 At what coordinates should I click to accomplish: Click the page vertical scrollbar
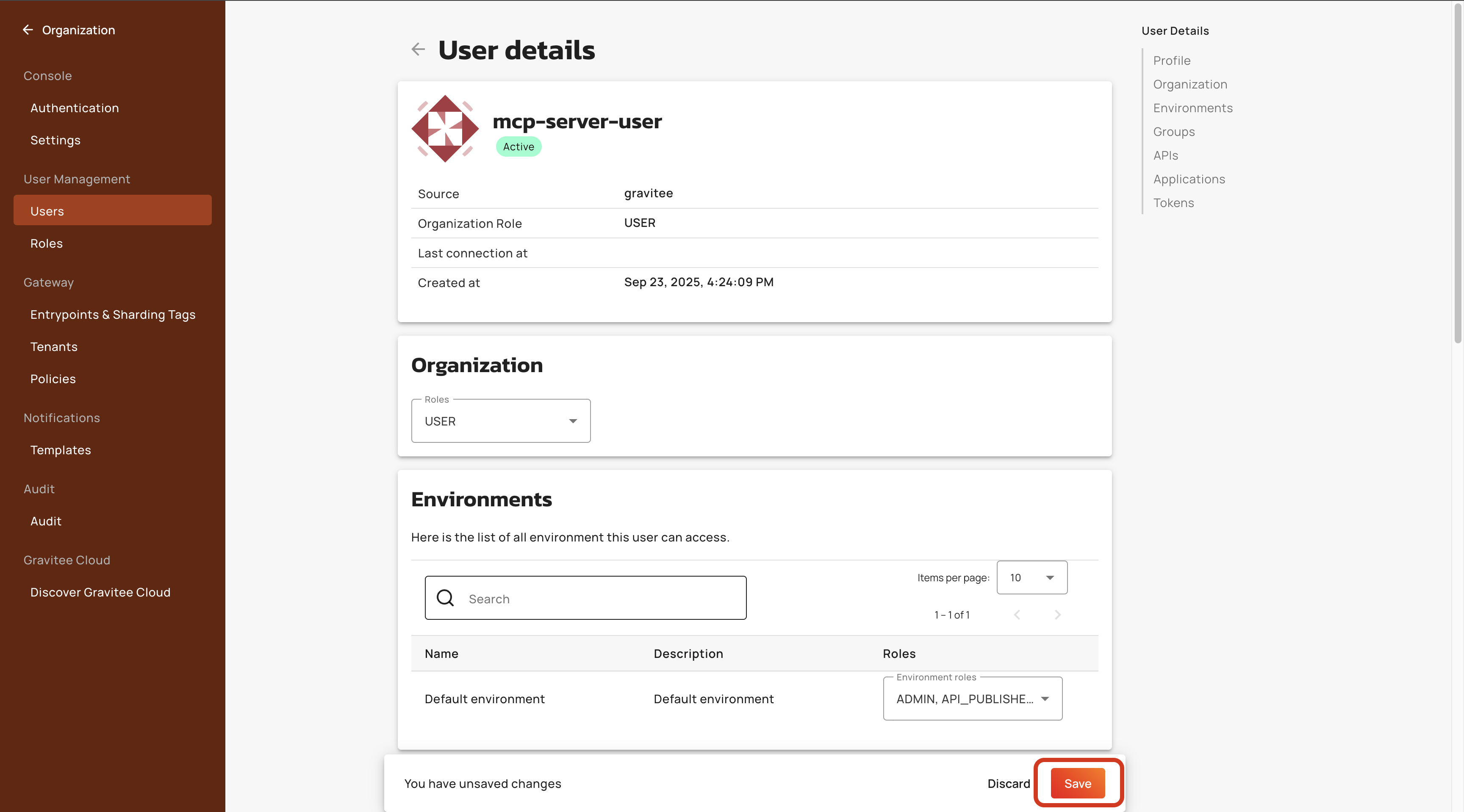click(x=1457, y=170)
